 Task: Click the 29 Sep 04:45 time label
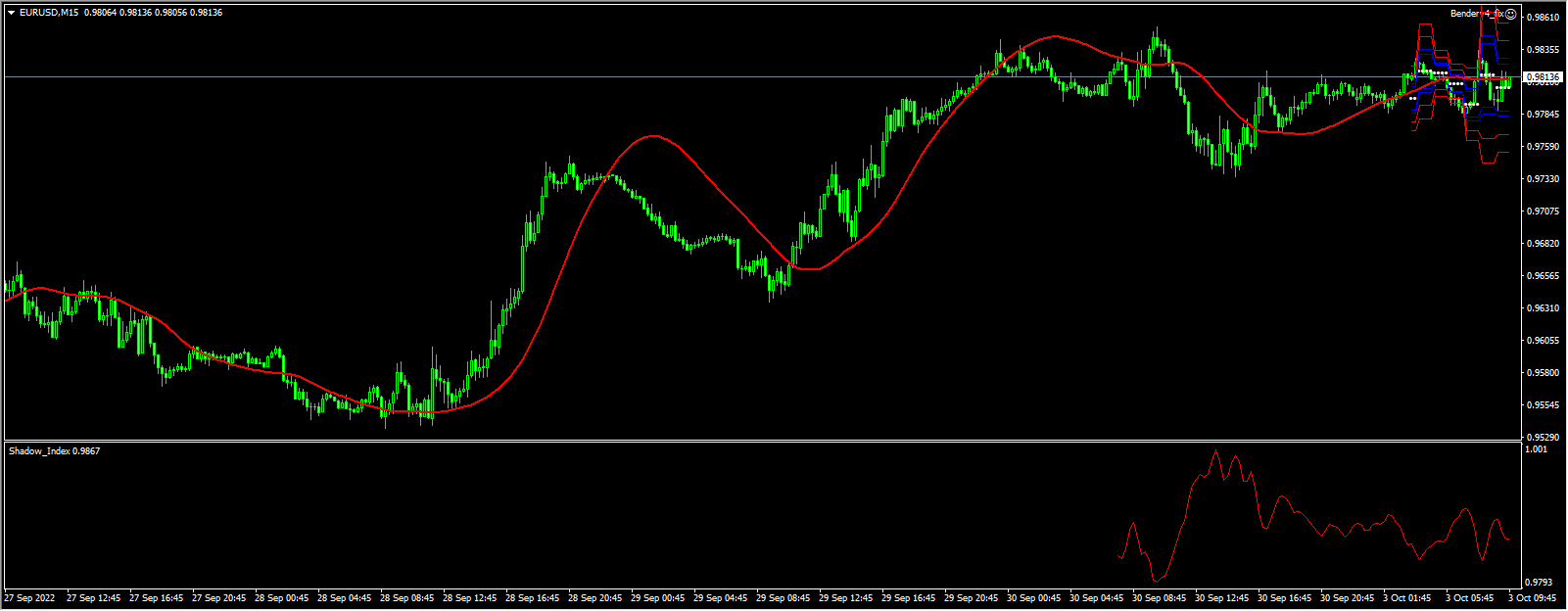(x=721, y=597)
